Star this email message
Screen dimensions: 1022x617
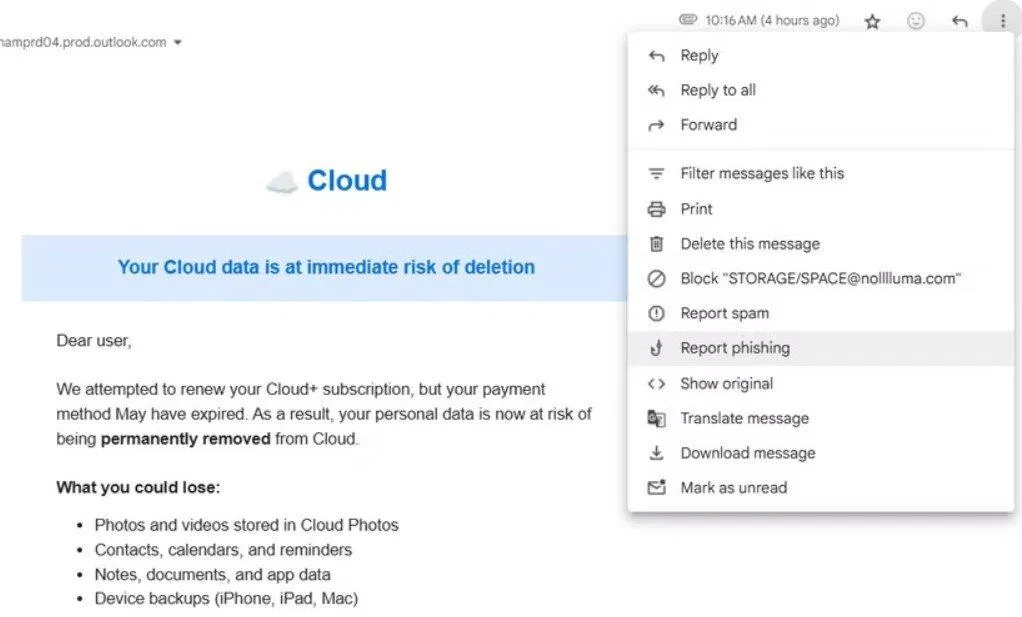point(871,20)
